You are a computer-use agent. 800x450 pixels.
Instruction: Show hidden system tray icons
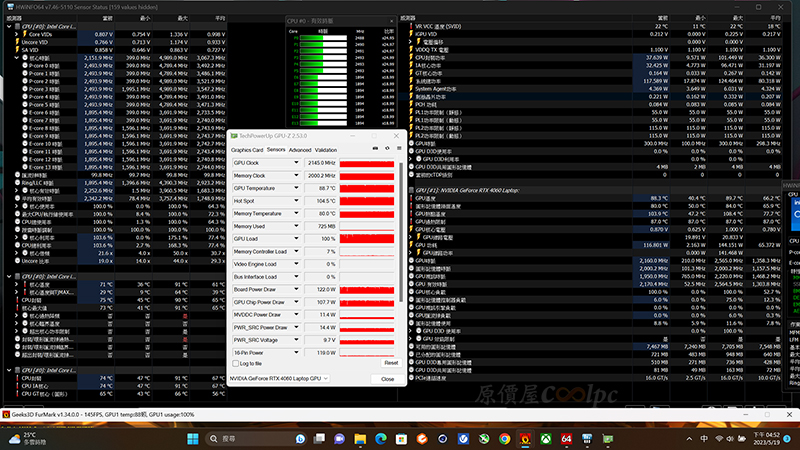[689, 439]
